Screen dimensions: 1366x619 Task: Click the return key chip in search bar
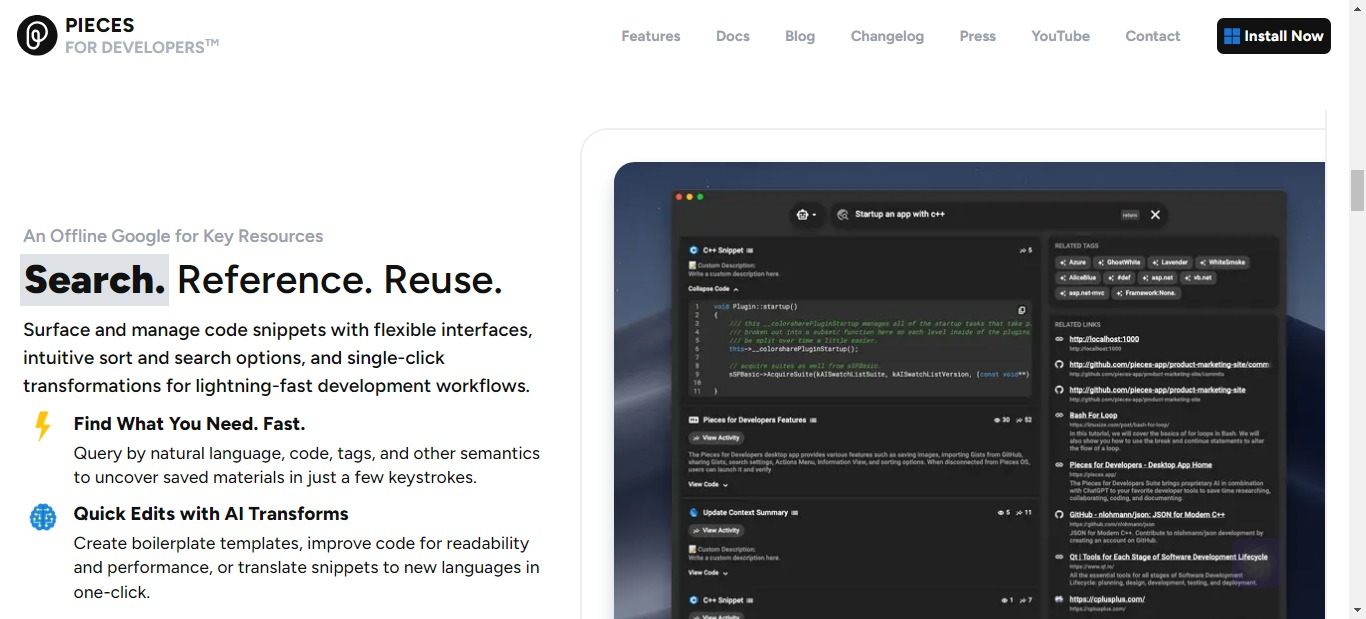(1130, 215)
